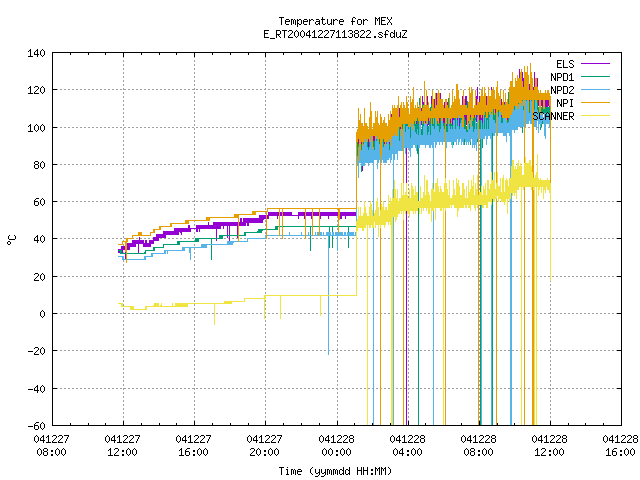Click the chart title 'Temperature for MEX'
This screenshot has width=640, height=480.
point(335,21)
